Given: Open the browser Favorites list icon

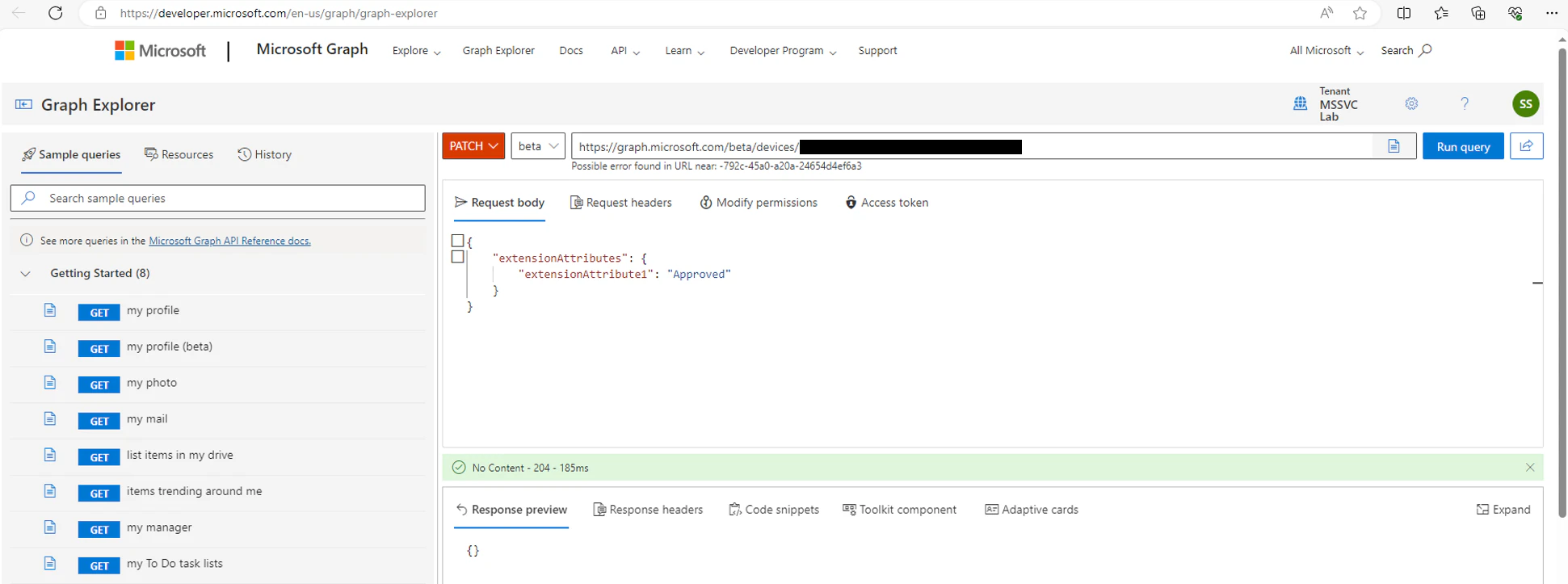Looking at the screenshot, I should (1441, 13).
